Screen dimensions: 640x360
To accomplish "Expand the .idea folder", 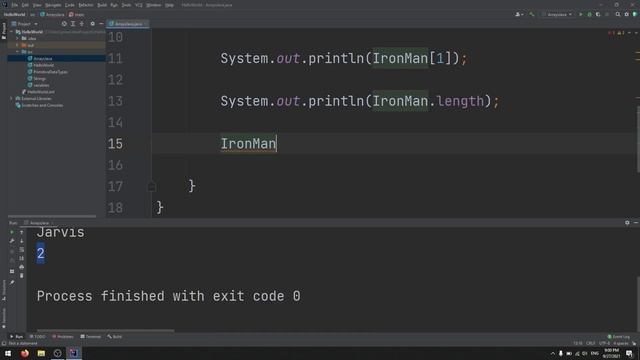I will pyautogui.click(x=18, y=38).
